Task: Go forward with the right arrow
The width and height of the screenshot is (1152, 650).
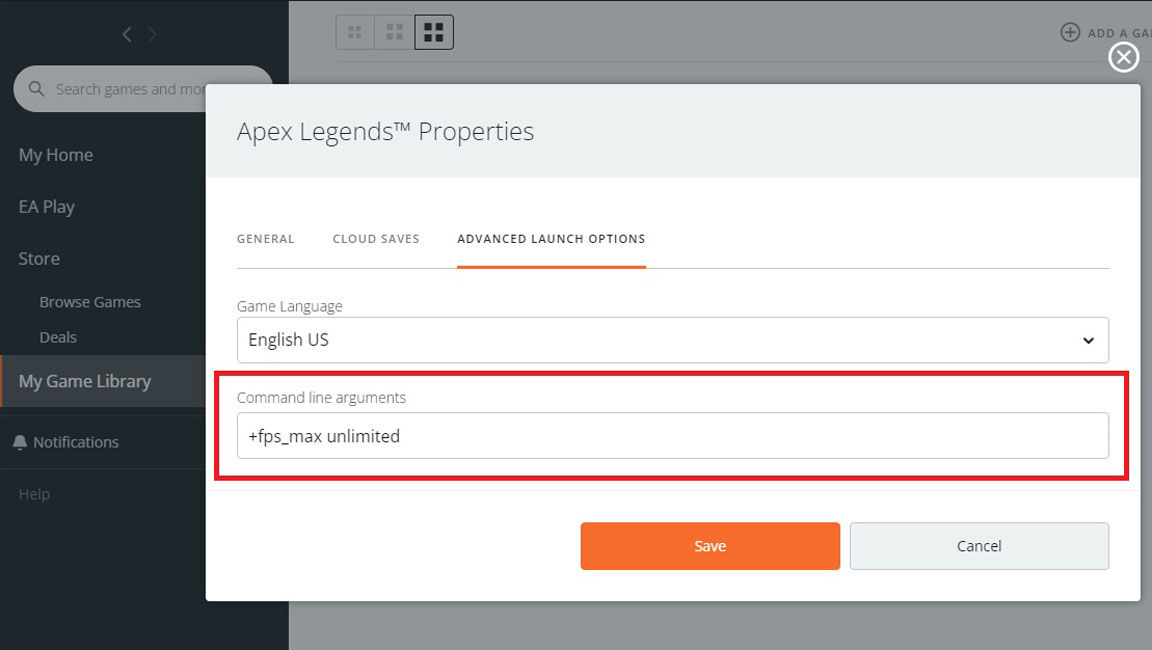Action: pyautogui.click(x=152, y=35)
